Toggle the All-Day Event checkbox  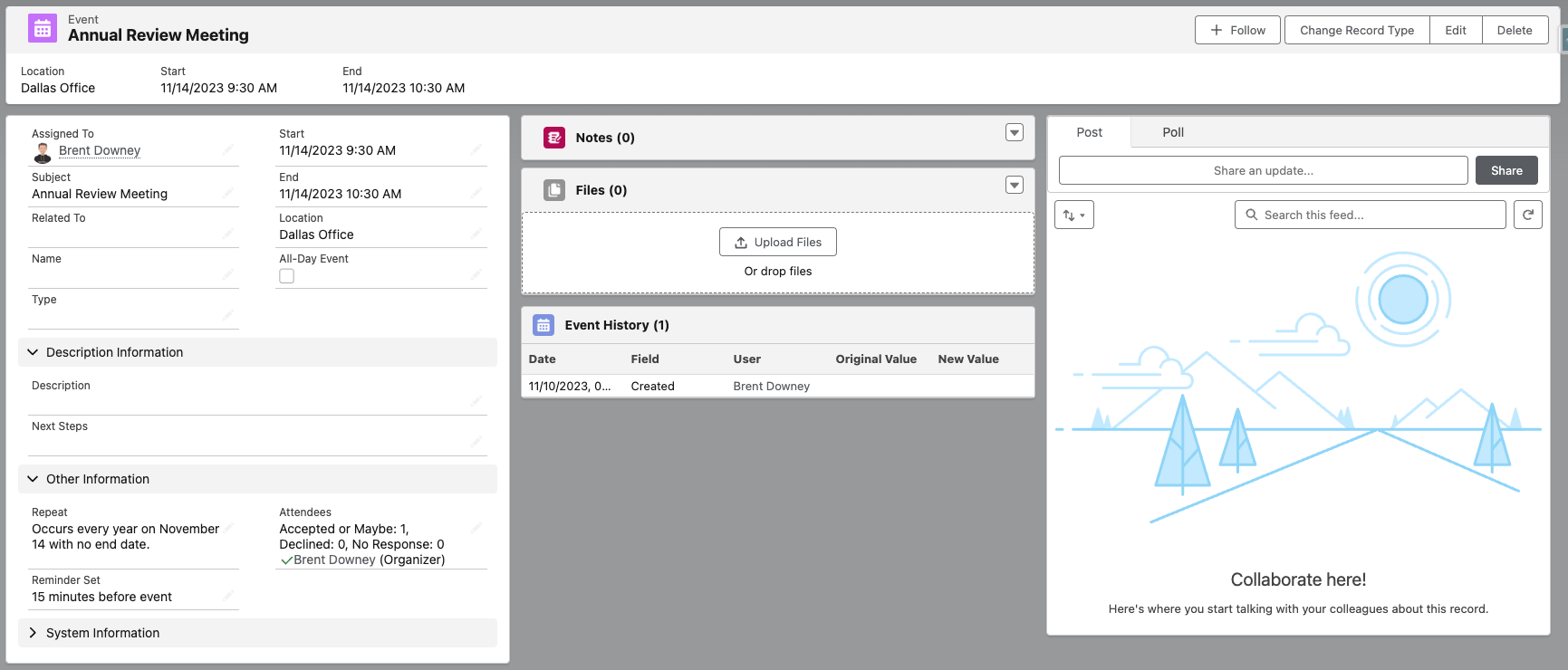tap(287, 276)
